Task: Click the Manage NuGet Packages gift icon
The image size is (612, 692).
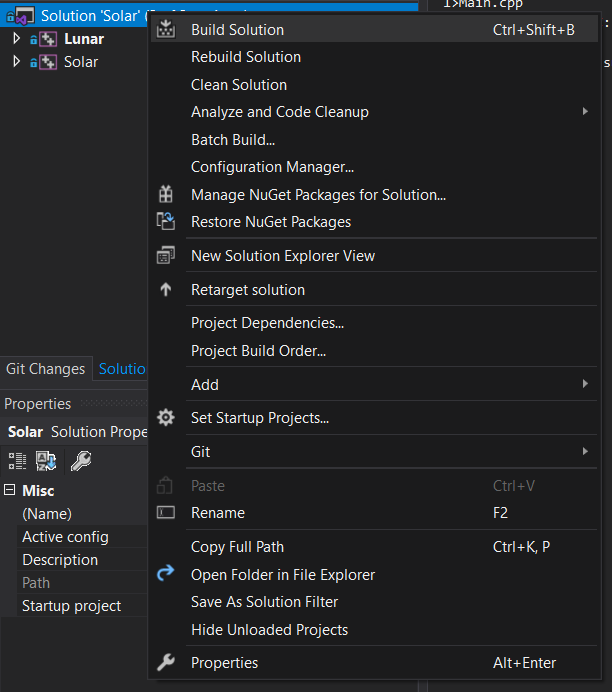Action: 167,195
